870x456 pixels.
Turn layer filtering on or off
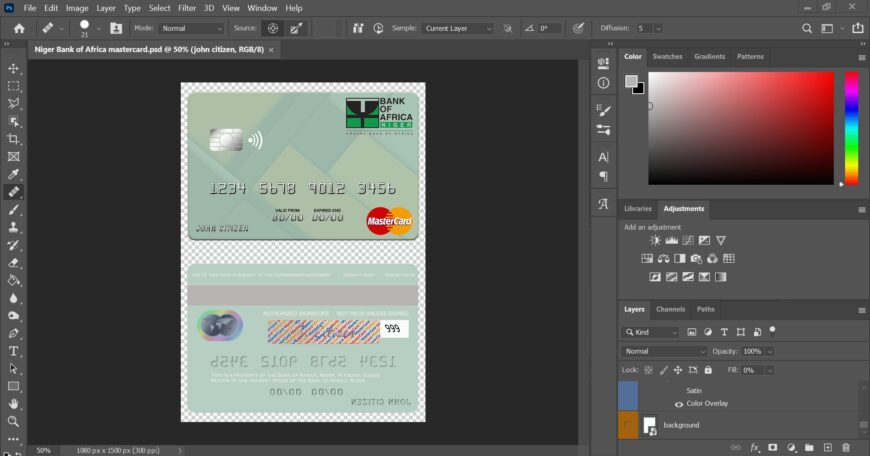tap(772, 331)
